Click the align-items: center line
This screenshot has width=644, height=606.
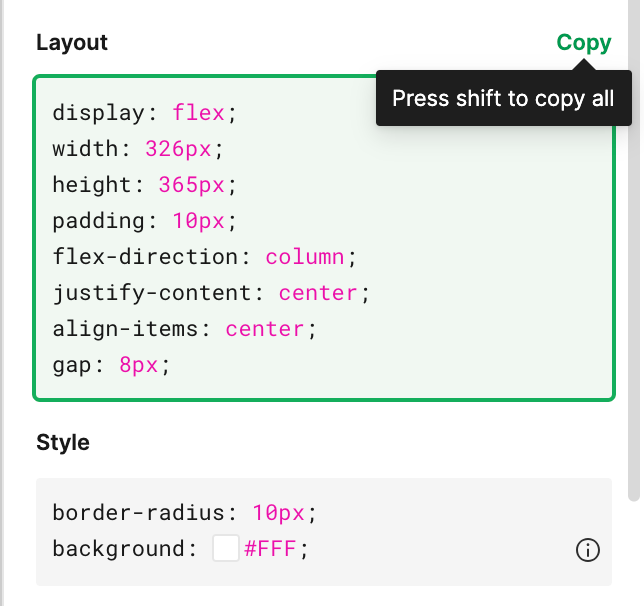(x=184, y=329)
